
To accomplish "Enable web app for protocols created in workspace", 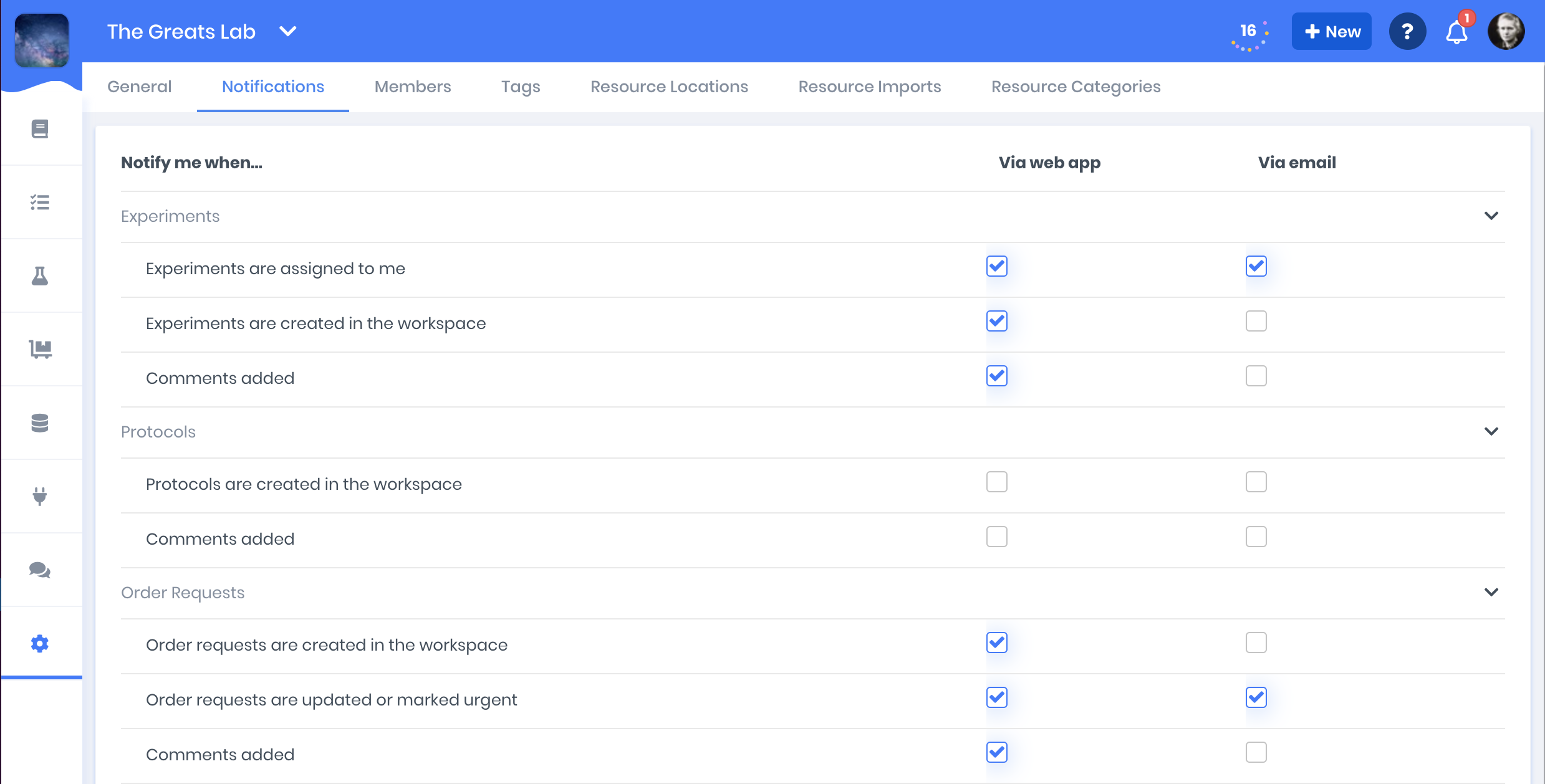I will coord(996,482).
